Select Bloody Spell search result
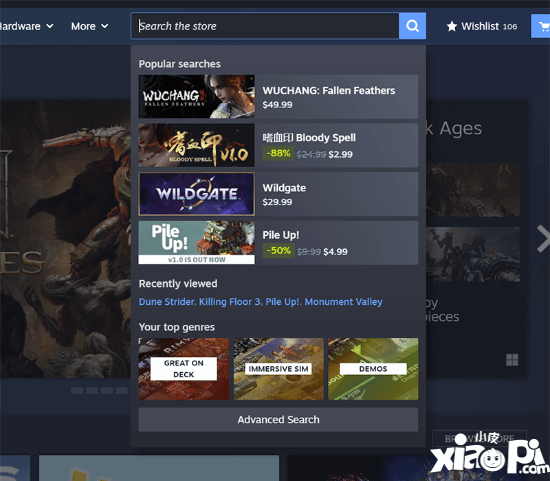The image size is (550, 481). (x=278, y=145)
